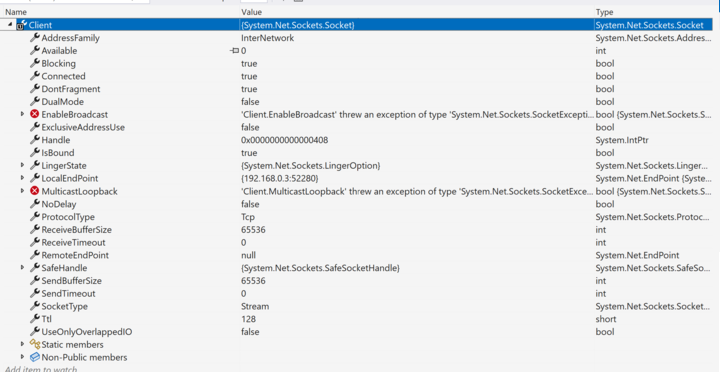Expand the LocalEndPoint property

(x=22, y=178)
